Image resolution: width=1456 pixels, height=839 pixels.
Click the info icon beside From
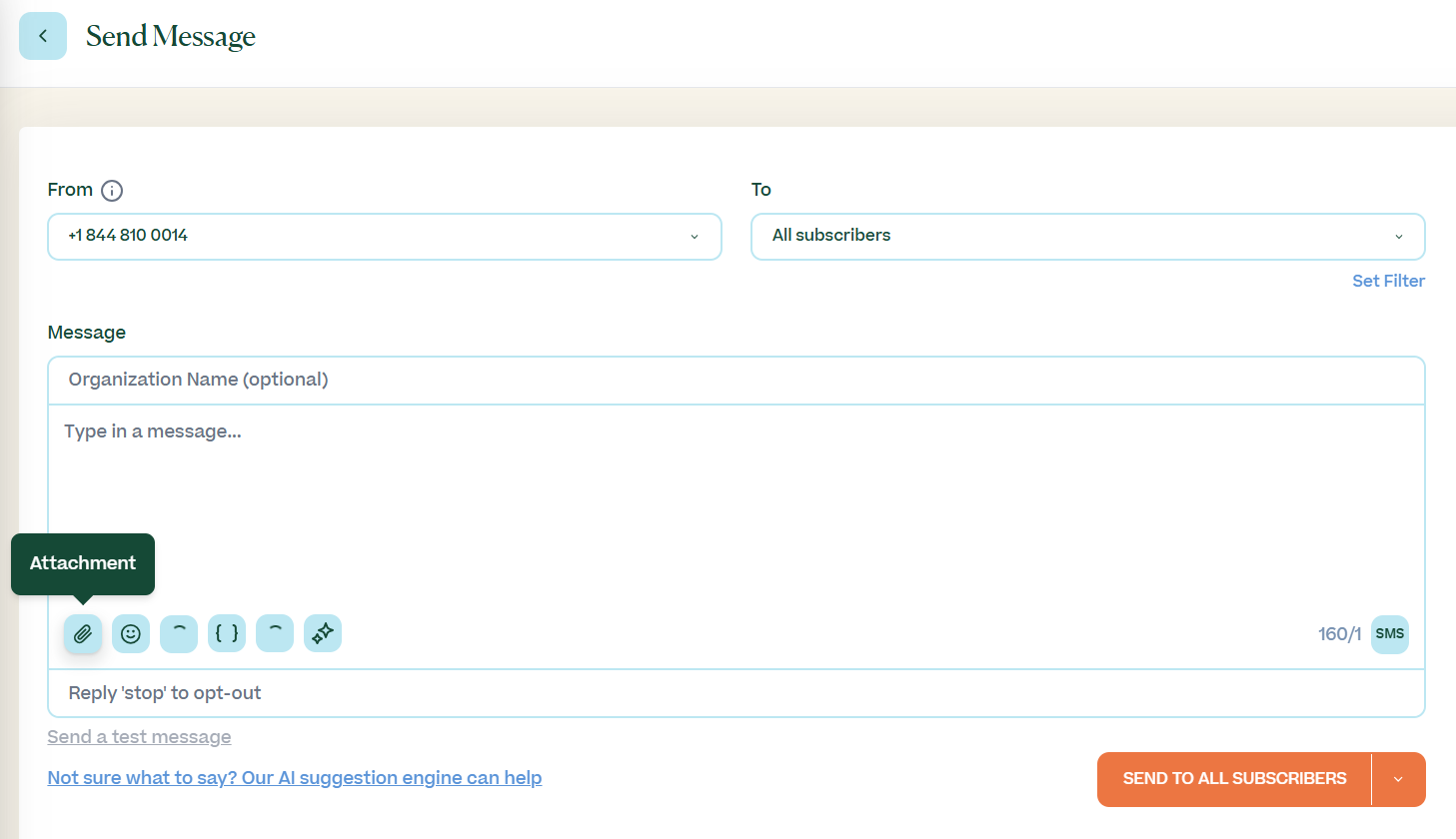(x=112, y=190)
